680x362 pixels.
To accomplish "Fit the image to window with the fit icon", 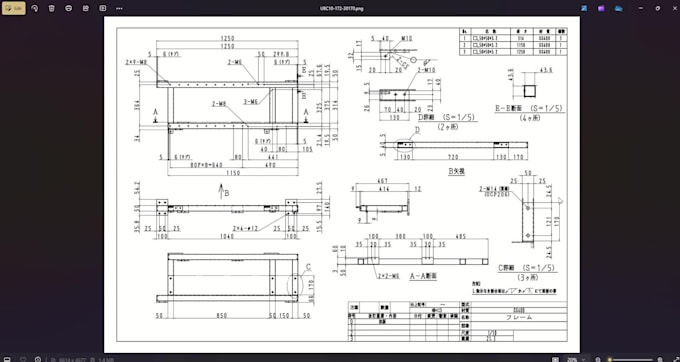I will 555,359.
